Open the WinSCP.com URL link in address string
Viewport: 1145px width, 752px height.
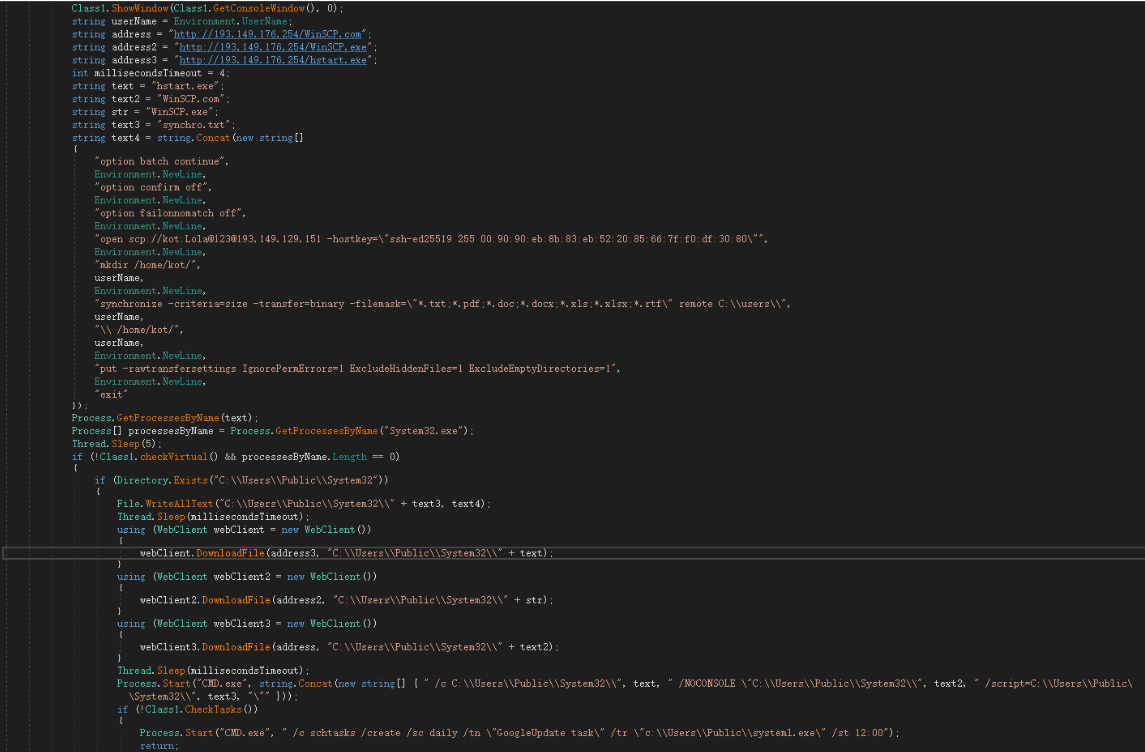pos(267,34)
